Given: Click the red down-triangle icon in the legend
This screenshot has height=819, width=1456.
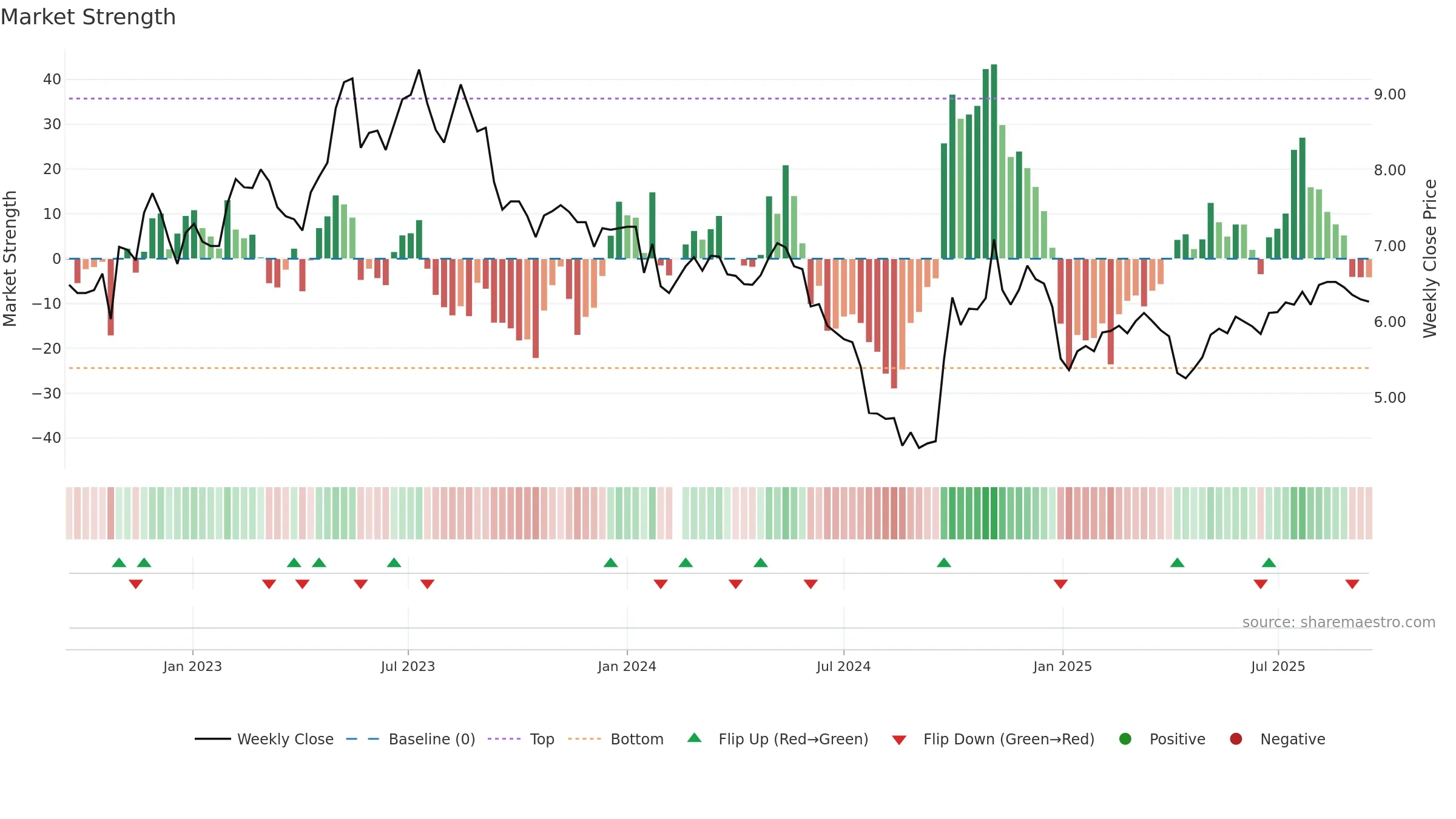Looking at the screenshot, I should [x=899, y=740].
